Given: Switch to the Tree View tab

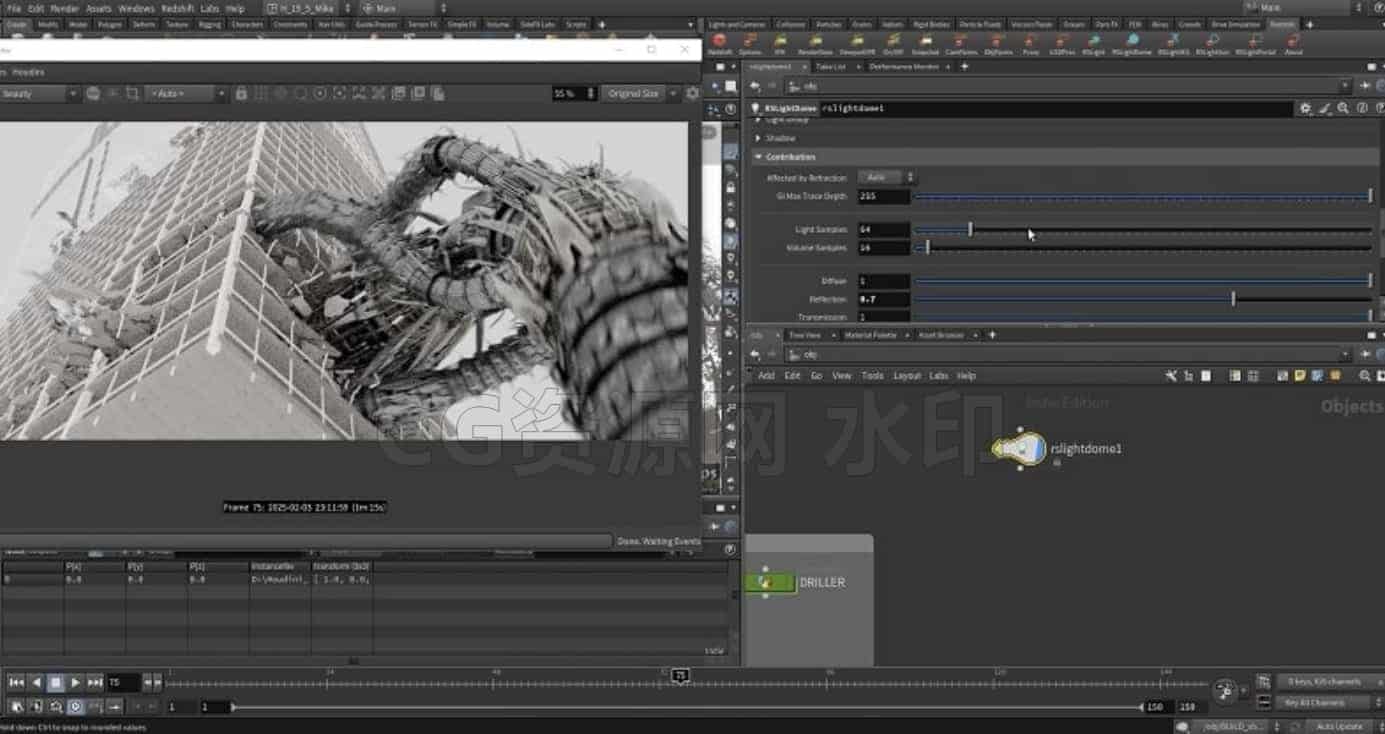Looking at the screenshot, I should [804, 335].
